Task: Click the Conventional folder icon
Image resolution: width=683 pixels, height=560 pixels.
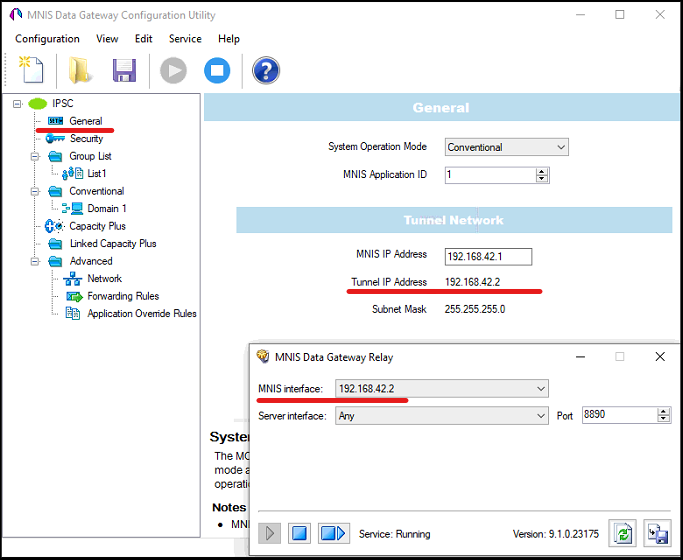Action: pyautogui.click(x=55, y=191)
